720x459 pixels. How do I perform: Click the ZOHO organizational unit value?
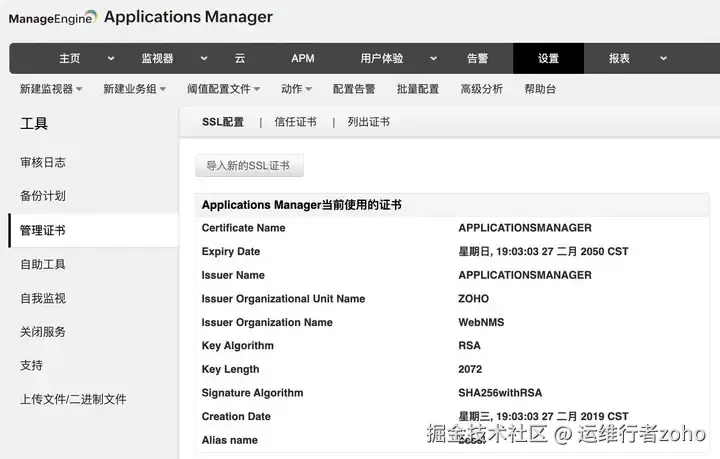473,299
